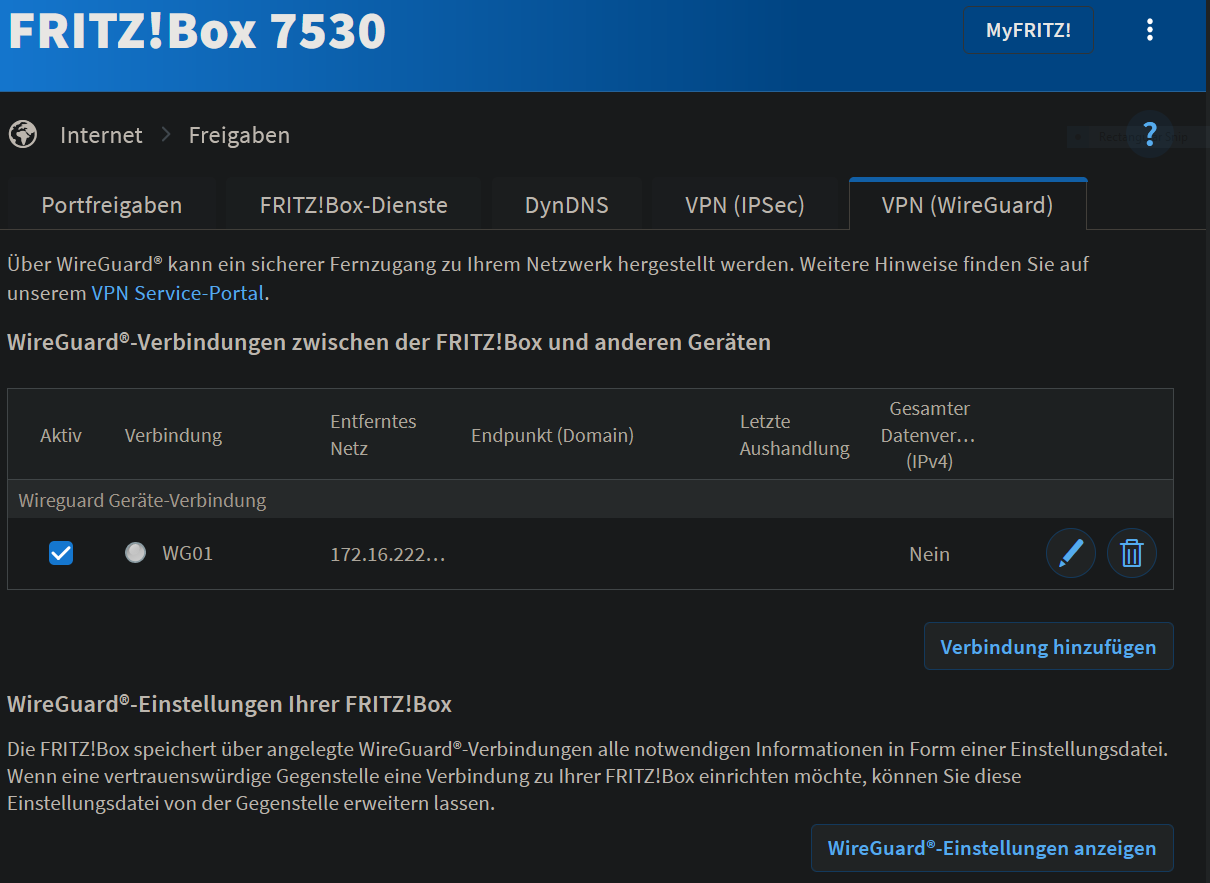
Task: Click the Verbindung hinzufügen button
Action: [1049, 647]
